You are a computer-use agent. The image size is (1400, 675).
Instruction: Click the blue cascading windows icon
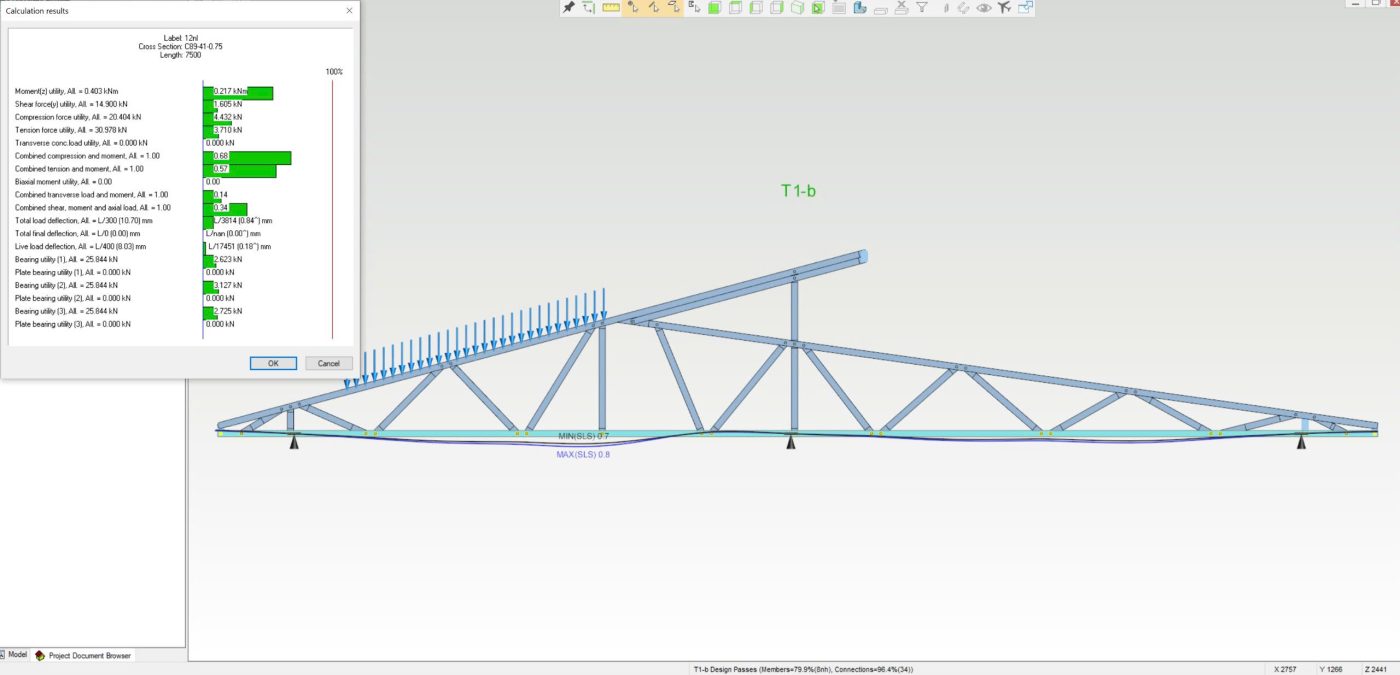(1025, 8)
